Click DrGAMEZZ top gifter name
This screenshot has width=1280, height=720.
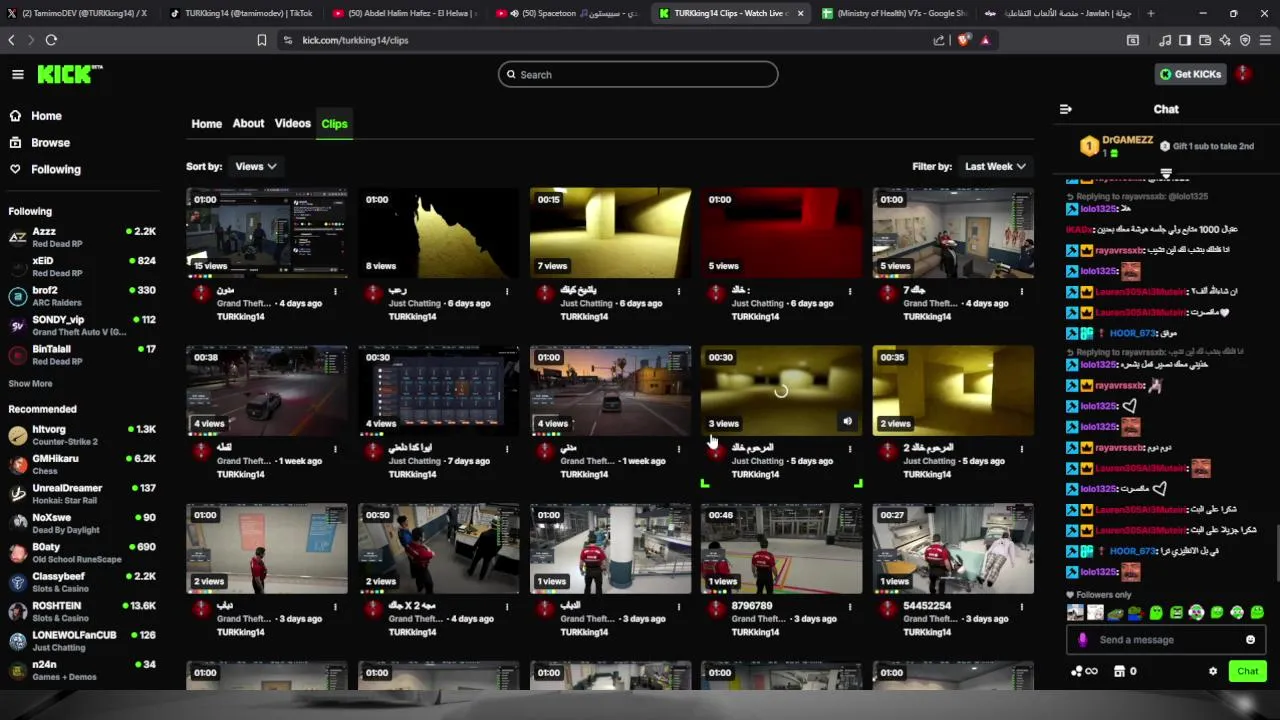coord(1127,140)
